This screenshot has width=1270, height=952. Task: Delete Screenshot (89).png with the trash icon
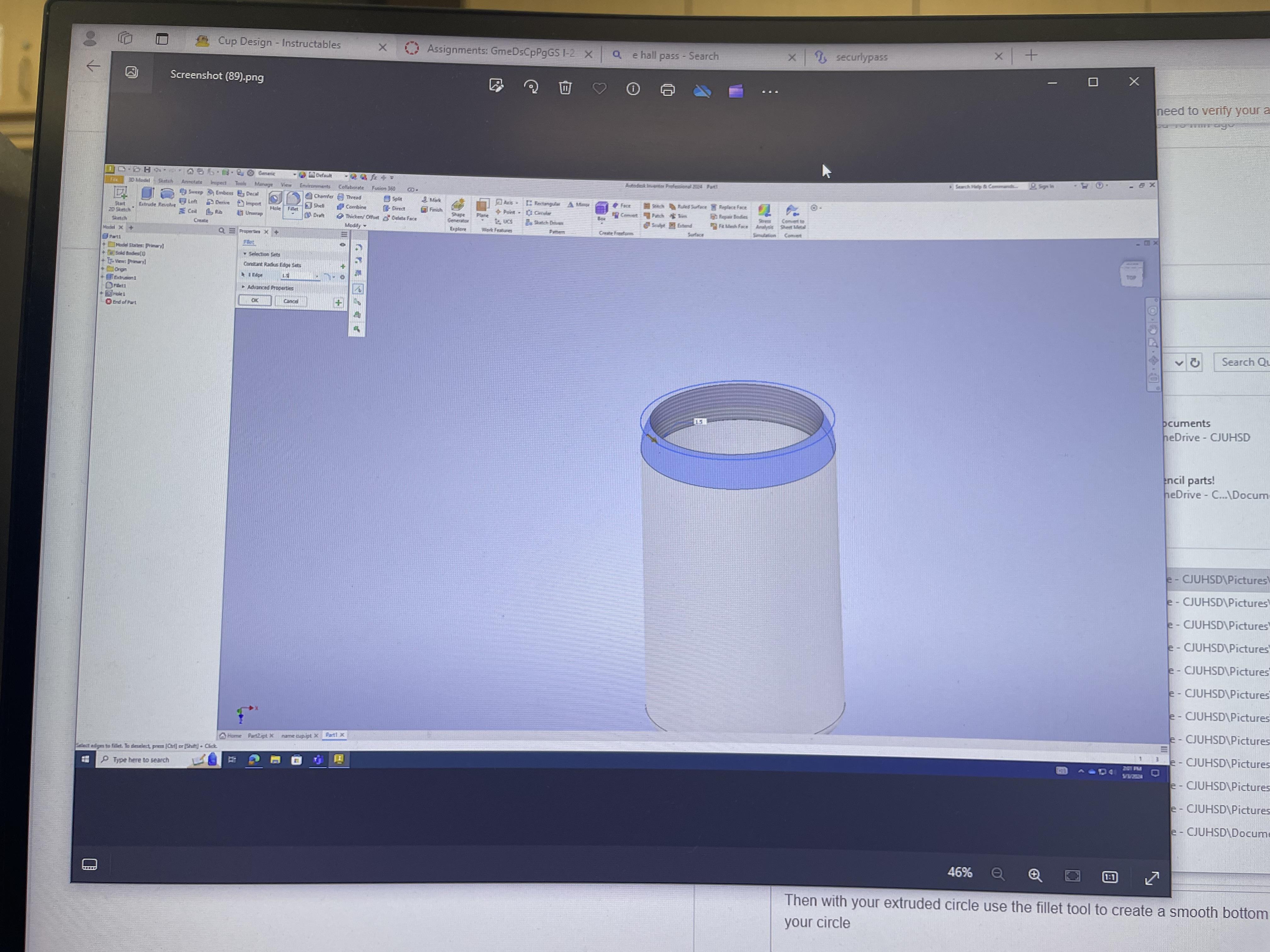click(565, 88)
